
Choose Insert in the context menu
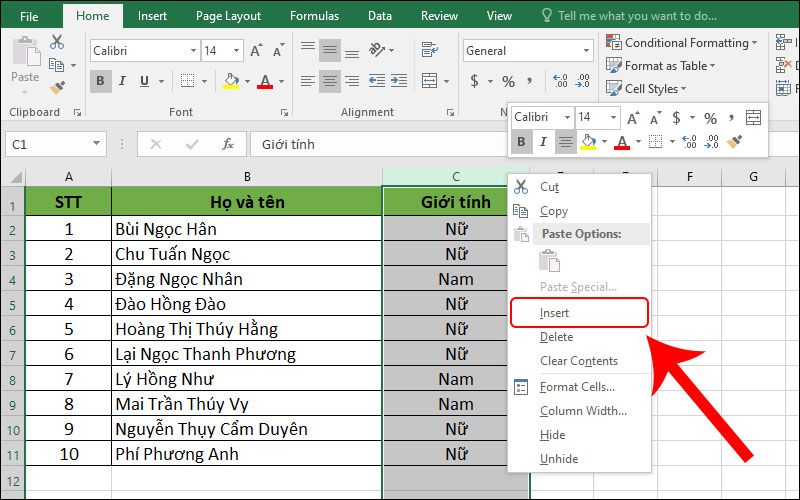(x=580, y=313)
